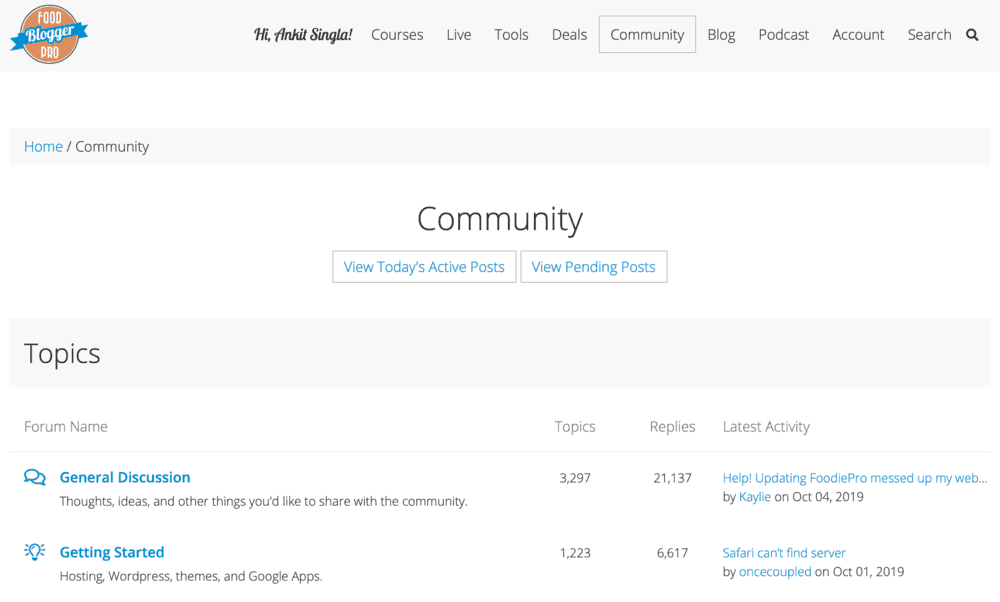This screenshot has height=602, width=1000.
Task: Open the Community tab in the navigation
Action: point(647,34)
